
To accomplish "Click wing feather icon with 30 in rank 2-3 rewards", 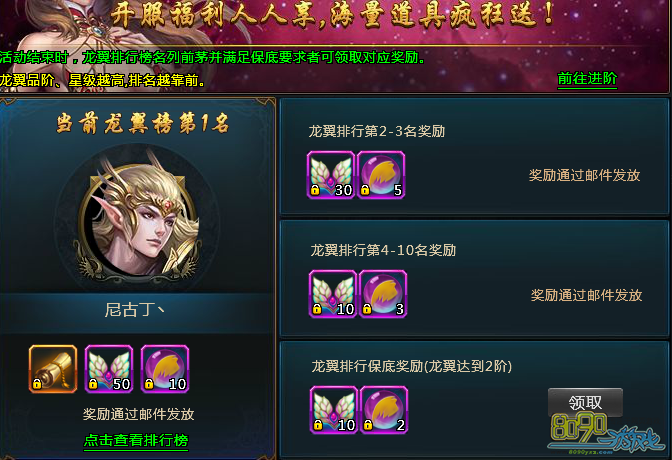I will pyautogui.click(x=331, y=175).
